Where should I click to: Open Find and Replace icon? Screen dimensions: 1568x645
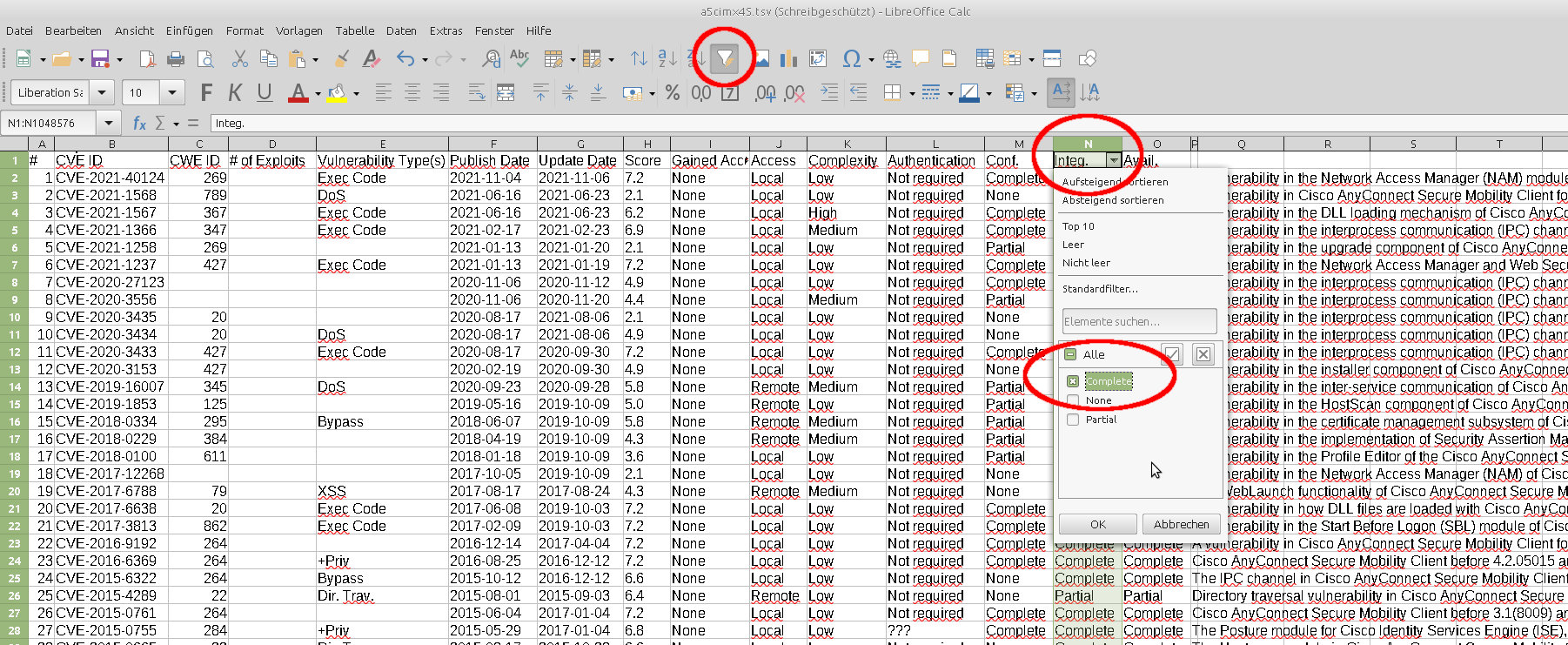coord(491,58)
